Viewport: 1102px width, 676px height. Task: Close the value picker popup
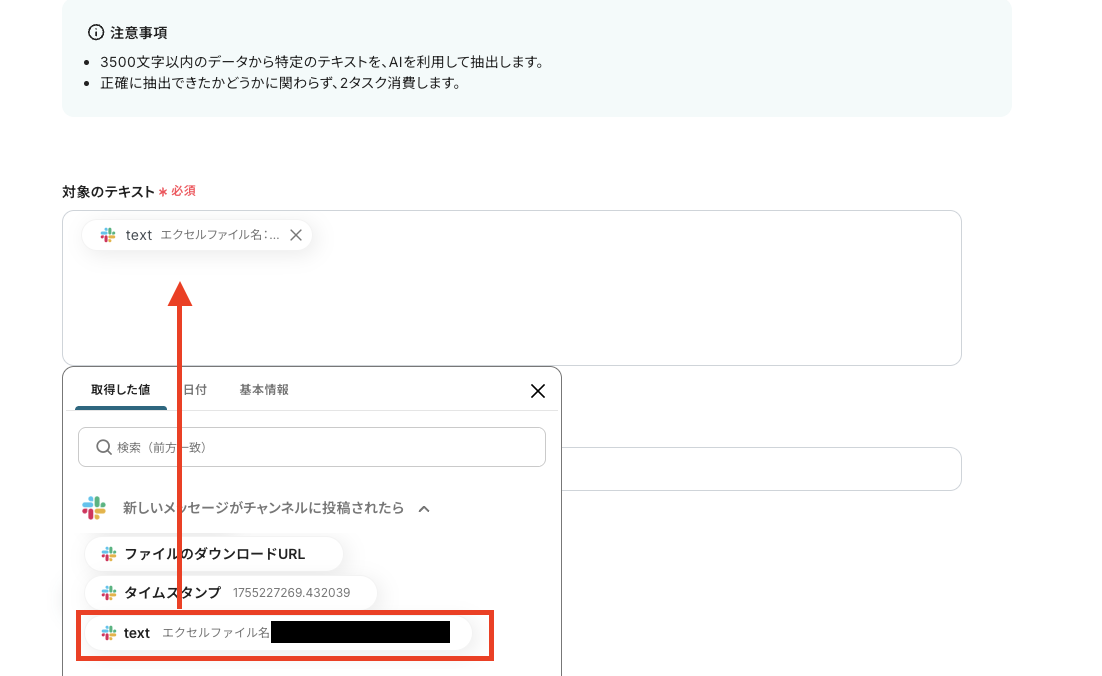tap(538, 391)
